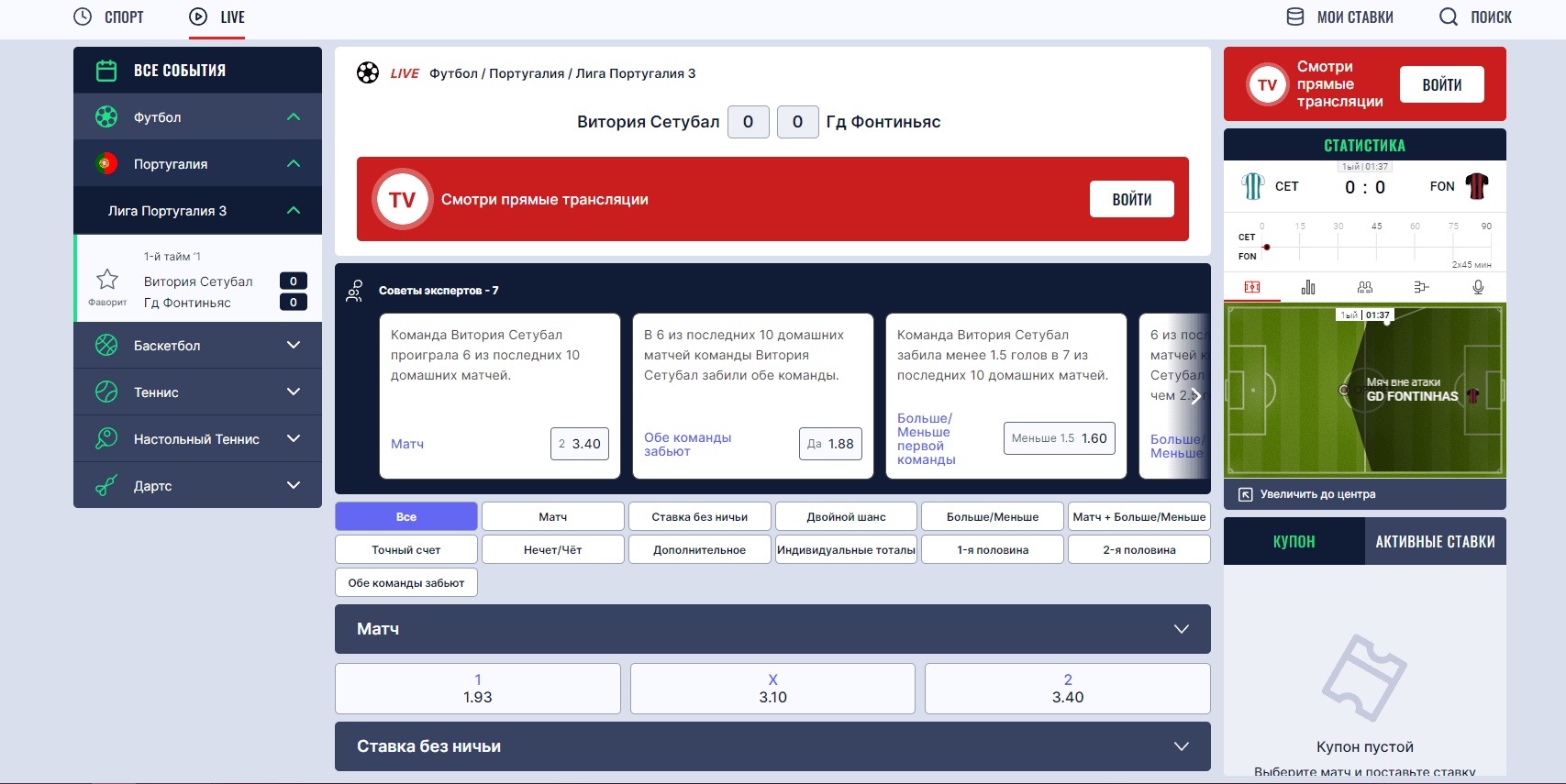Open the microphone commentary icon
This screenshot has width=1566, height=784.
[x=1478, y=287]
